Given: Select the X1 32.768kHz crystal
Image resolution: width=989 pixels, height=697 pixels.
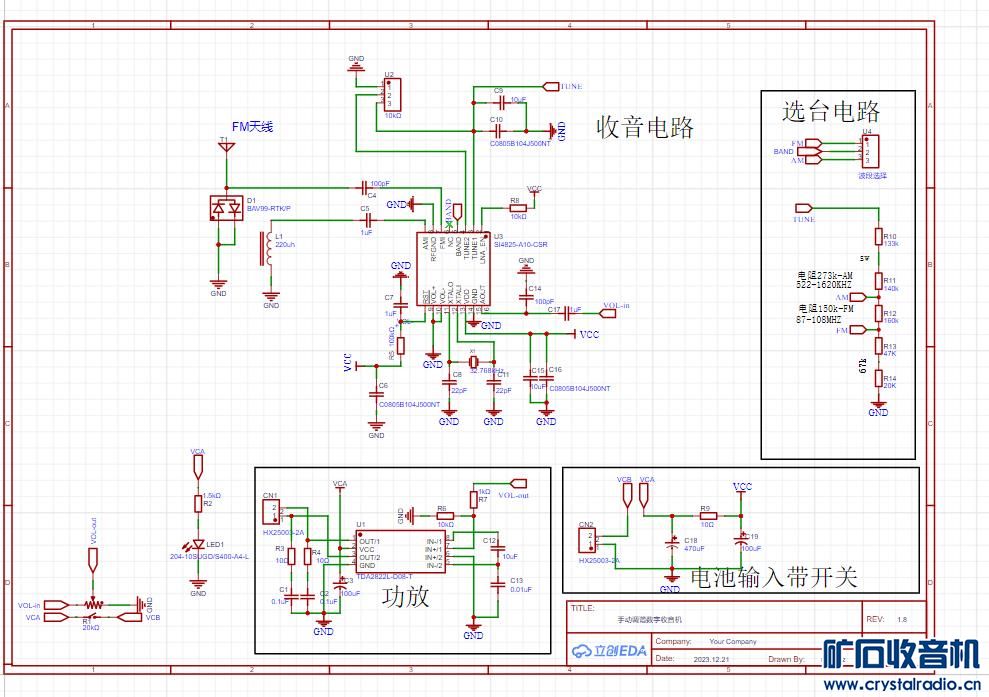Looking at the screenshot, I should click(473, 362).
